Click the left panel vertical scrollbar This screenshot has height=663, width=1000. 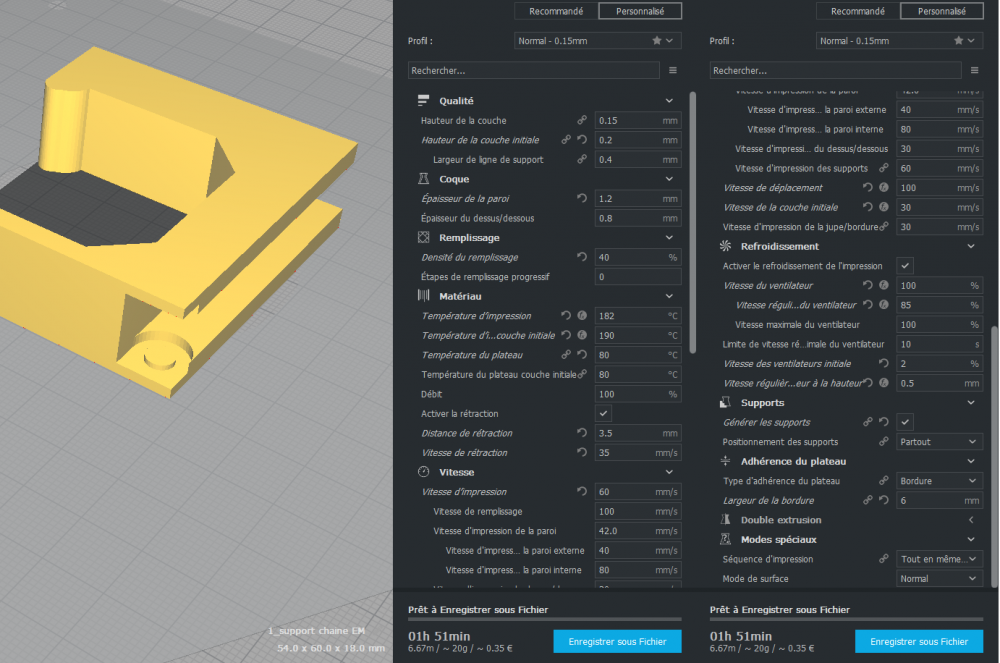[693, 223]
